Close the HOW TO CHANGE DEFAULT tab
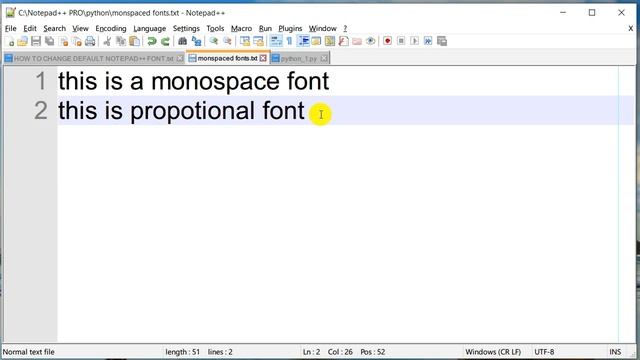 click(x=180, y=59)
